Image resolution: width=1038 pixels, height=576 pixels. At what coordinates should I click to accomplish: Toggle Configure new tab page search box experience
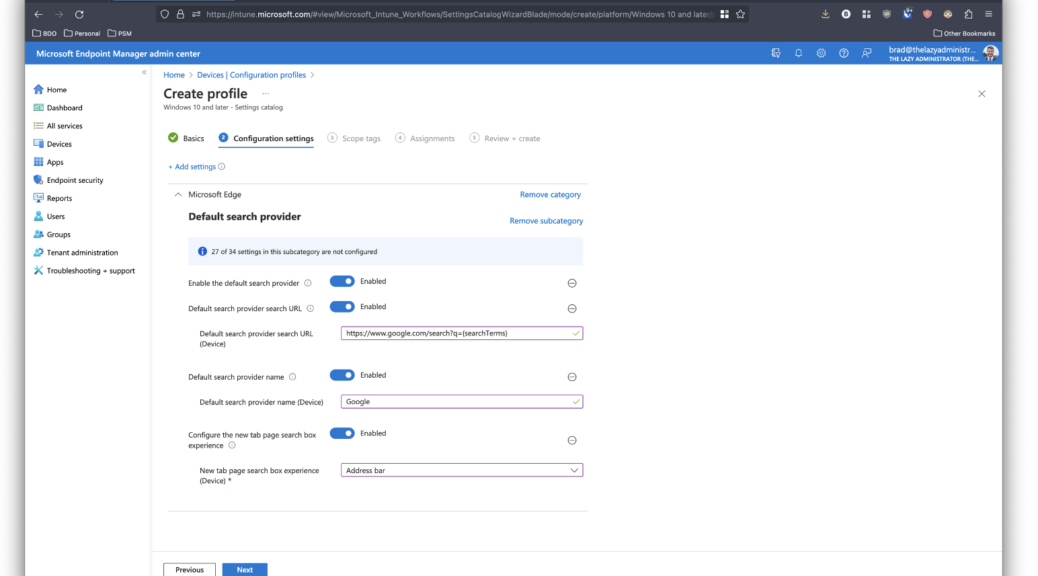point(342,434)
